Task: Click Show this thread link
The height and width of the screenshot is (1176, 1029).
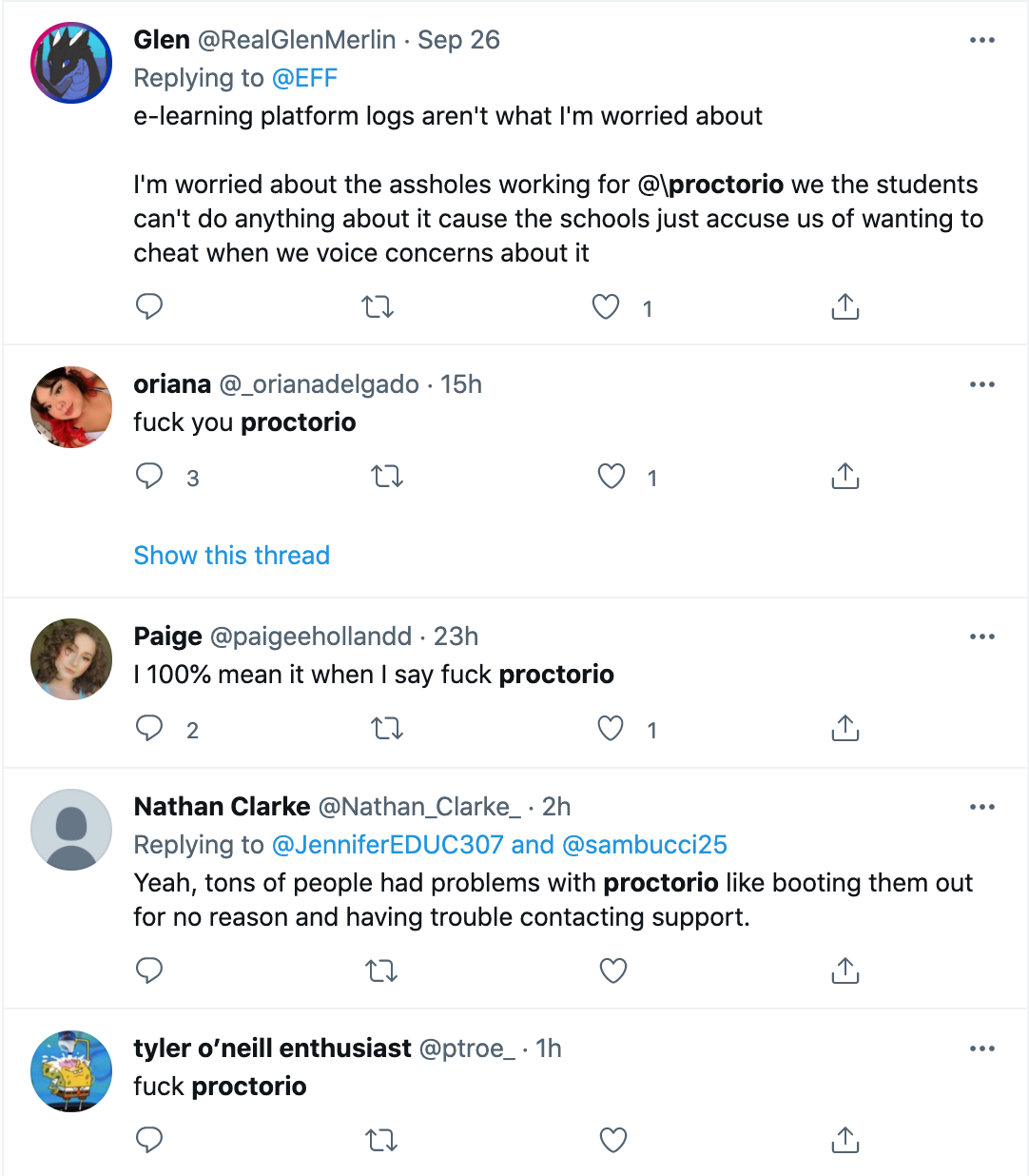Action: point(231,556)
